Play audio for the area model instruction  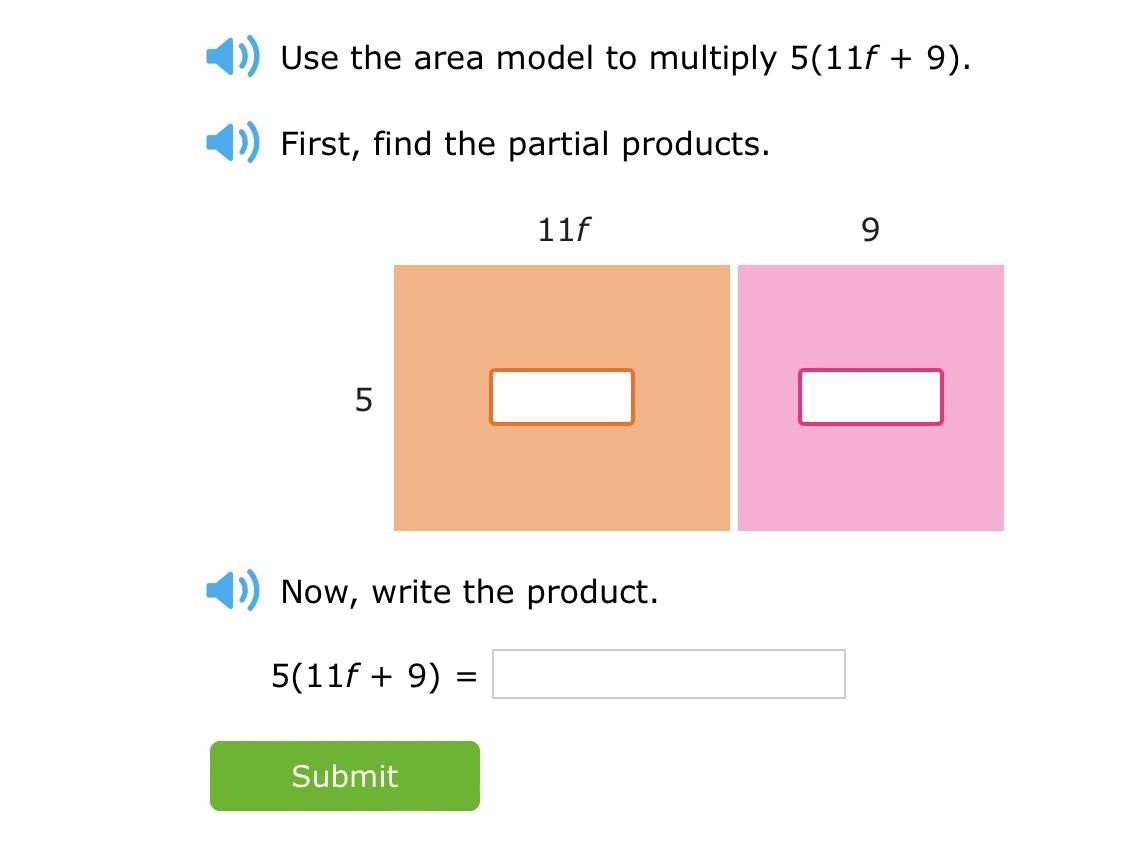[x=232, y=57]
